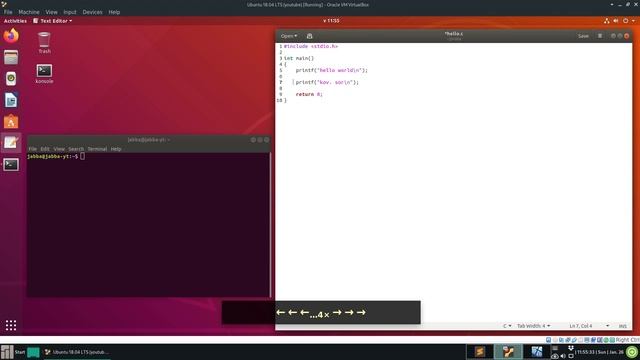This screenshot has width=640, height=360.
Task: Open the VirtualBox File menu
Action: pos(8,12)
